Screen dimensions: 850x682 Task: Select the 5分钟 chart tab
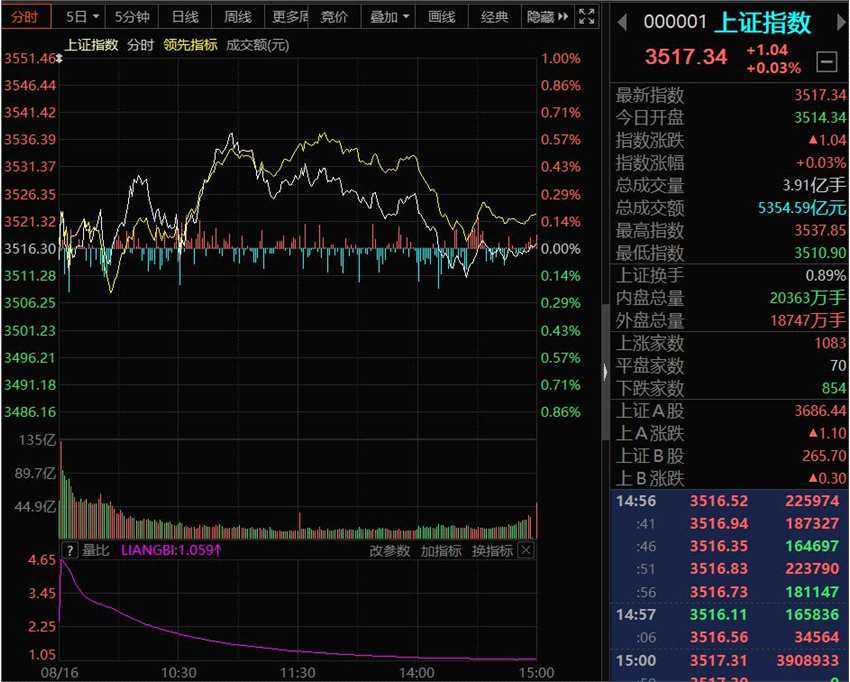[131, 17]
